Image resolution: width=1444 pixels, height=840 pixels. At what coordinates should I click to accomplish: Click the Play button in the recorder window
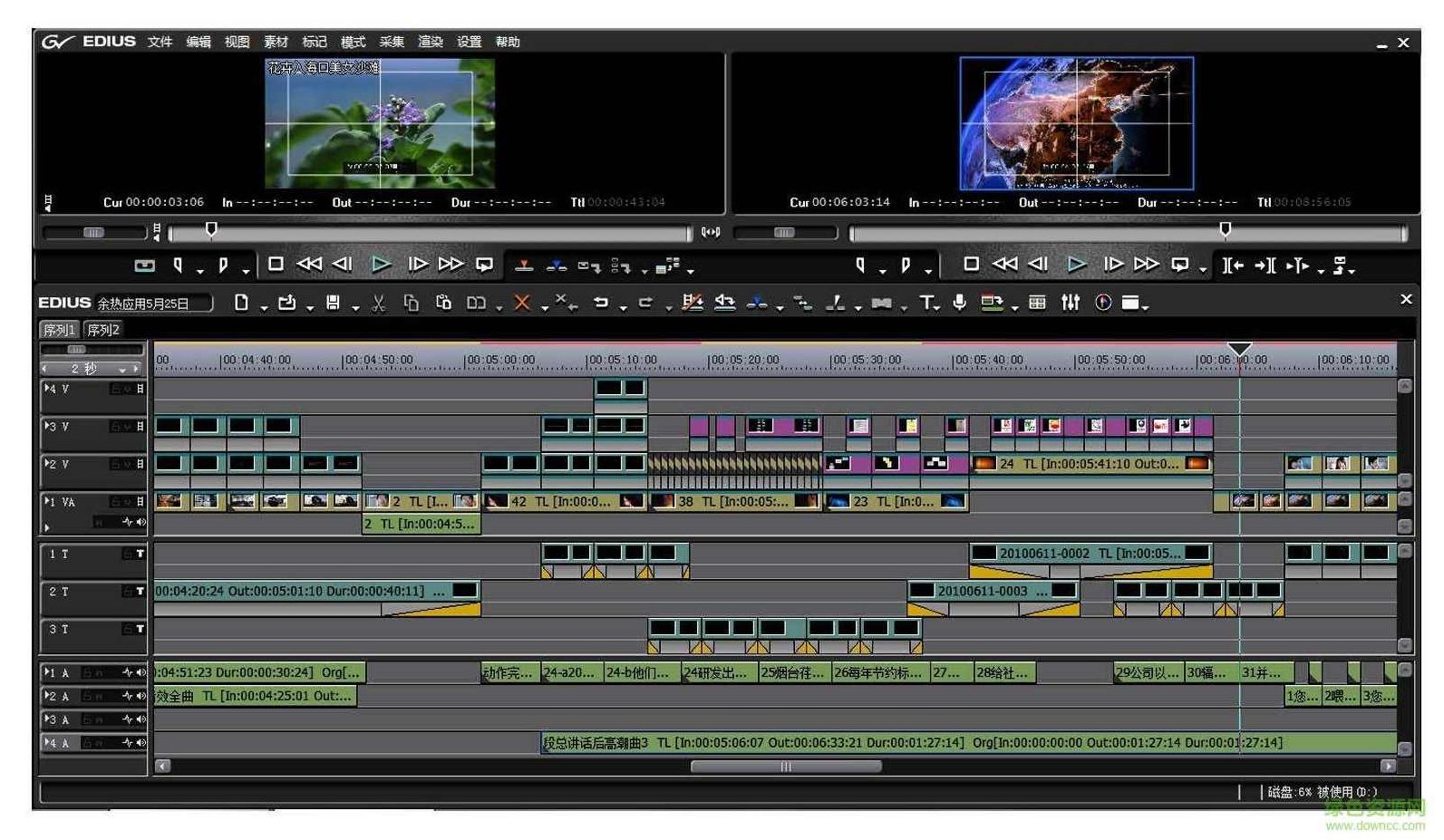pos(1077,265)
